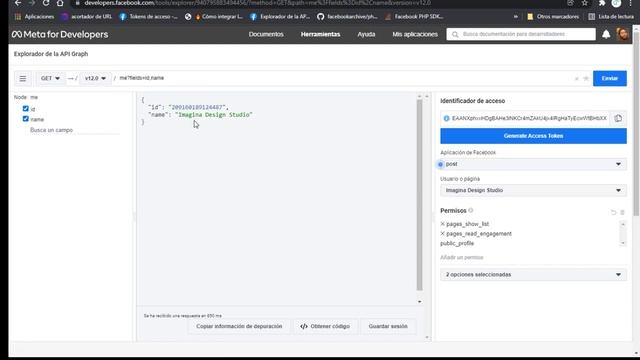Open the Lista de lectura panel
This screenshot has height=360, width=640.
(x=611, y=17)
